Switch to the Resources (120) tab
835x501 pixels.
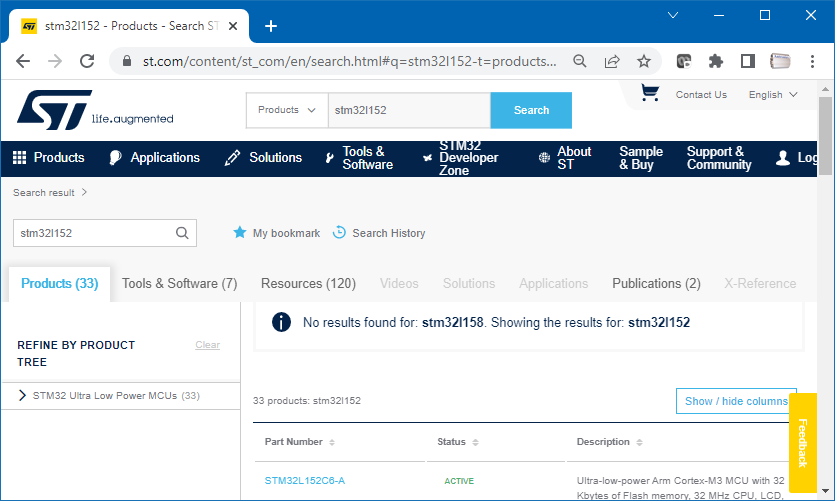[x=308, y=283]
